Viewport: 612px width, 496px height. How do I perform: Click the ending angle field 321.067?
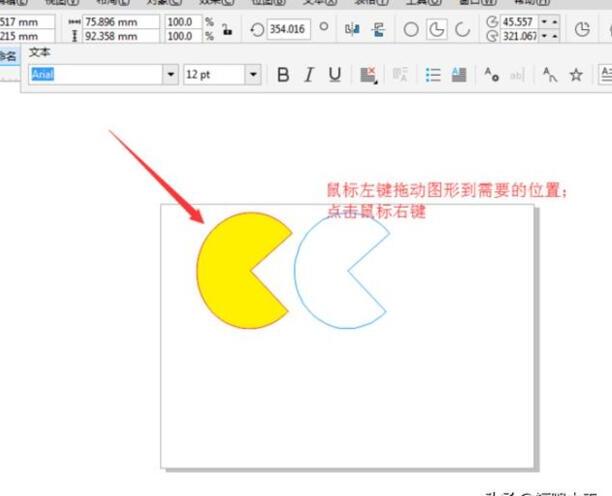point(519,36)
